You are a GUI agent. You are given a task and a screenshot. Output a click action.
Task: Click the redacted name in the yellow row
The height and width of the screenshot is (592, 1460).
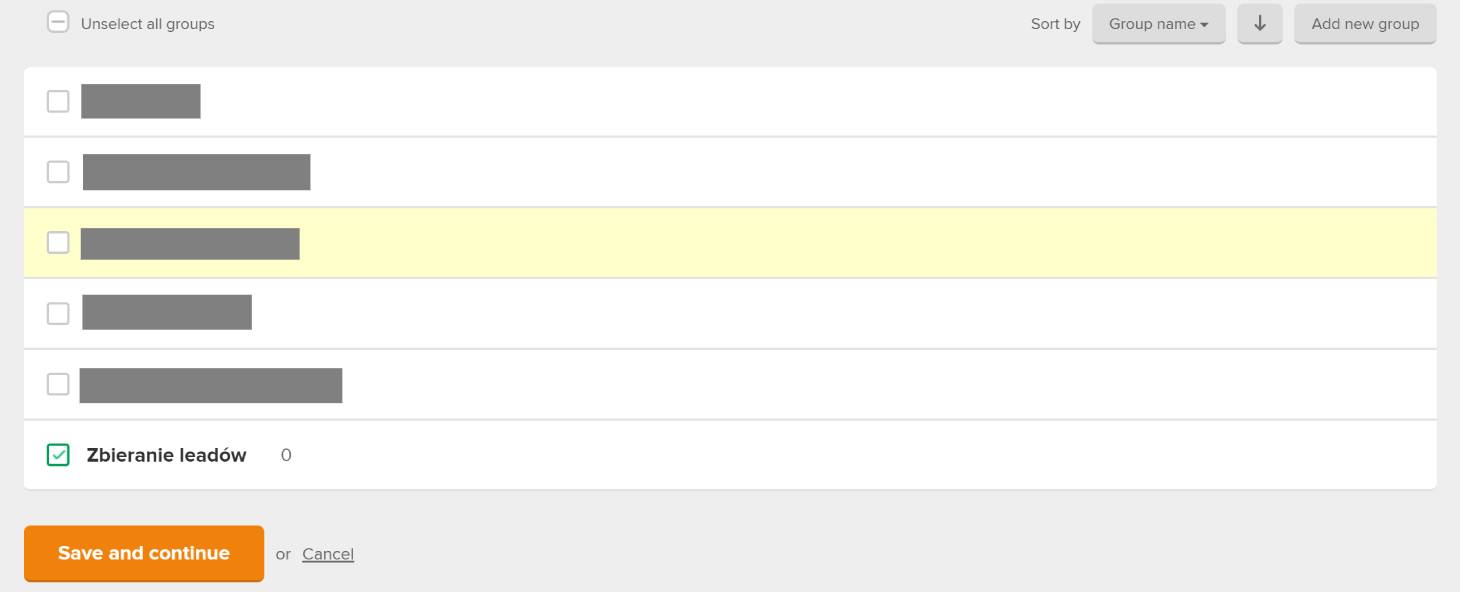tap(190, 243)
